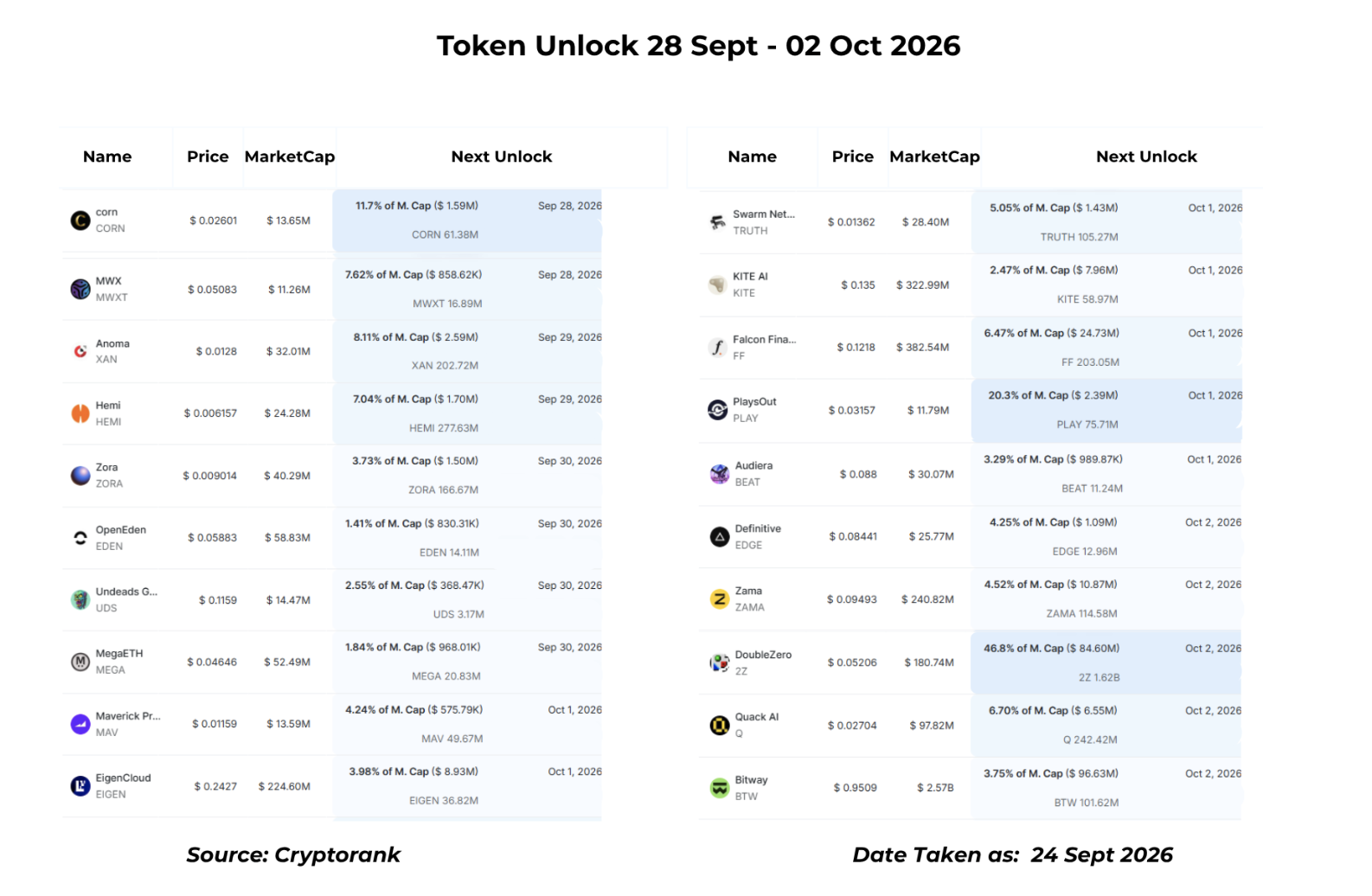This screenshot has height=896, width=1372.
Task: Select the MegaETH circular M icon
Action: pos(80,662)
